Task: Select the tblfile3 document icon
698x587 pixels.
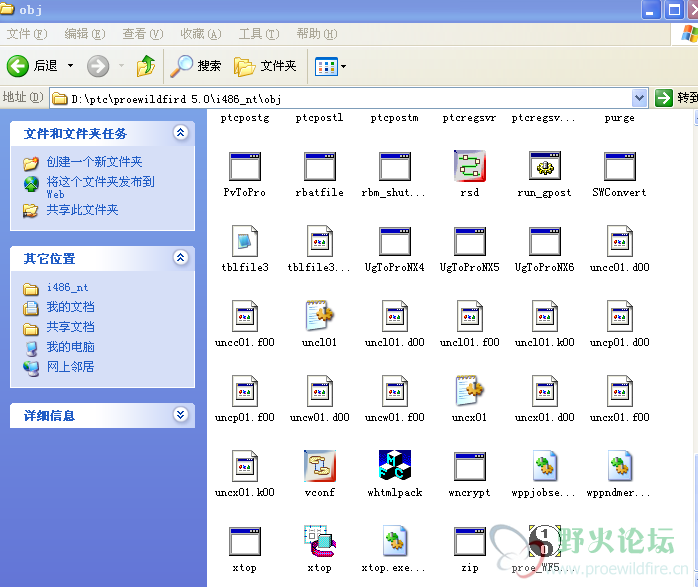Action: point(245,241)
